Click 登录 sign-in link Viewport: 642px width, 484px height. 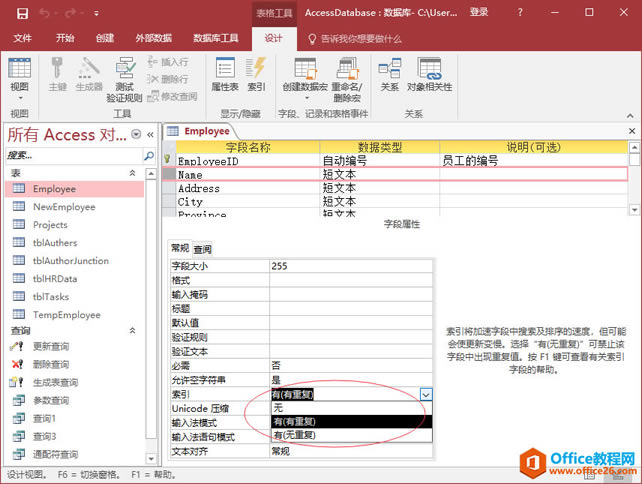click(479, 12)
